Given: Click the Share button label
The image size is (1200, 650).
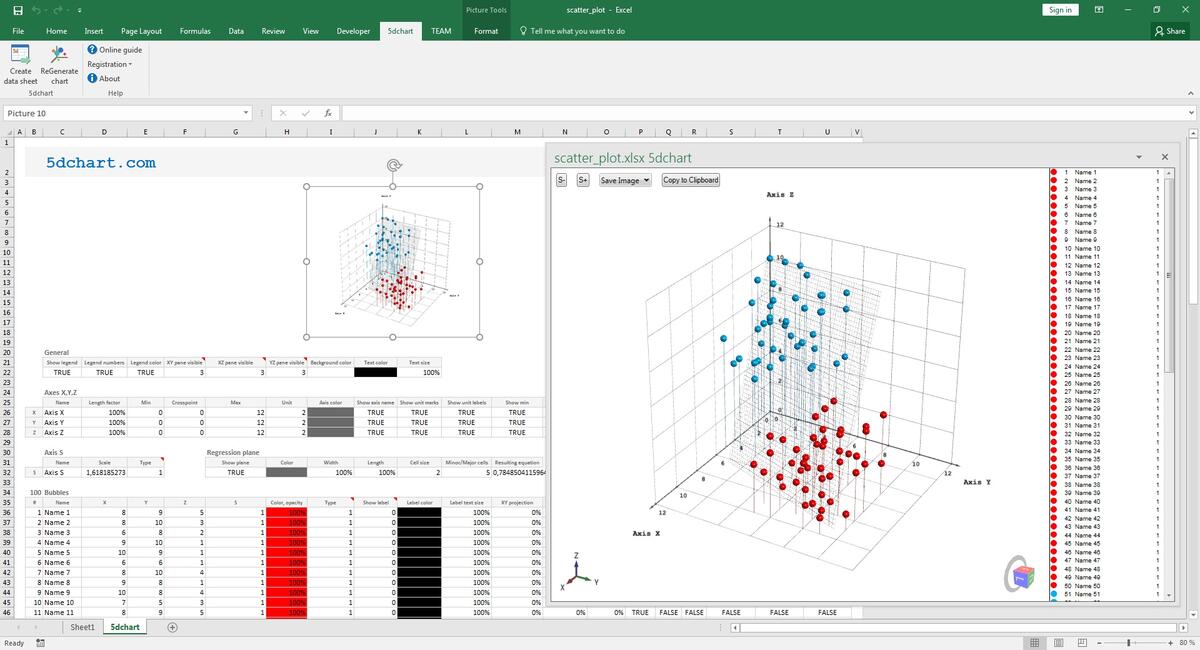Looking at the screenshot, I should click(1176, 31).
